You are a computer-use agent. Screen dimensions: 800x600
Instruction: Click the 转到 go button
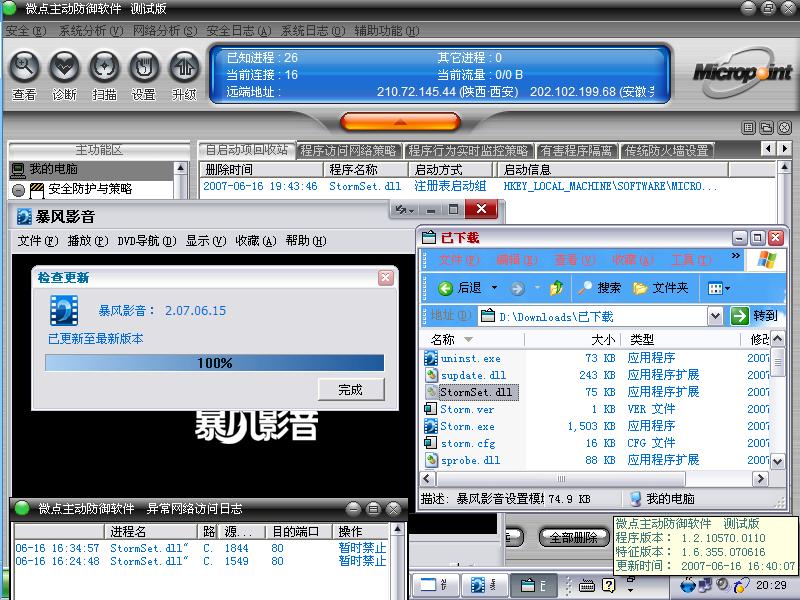[x=754, y=316]
